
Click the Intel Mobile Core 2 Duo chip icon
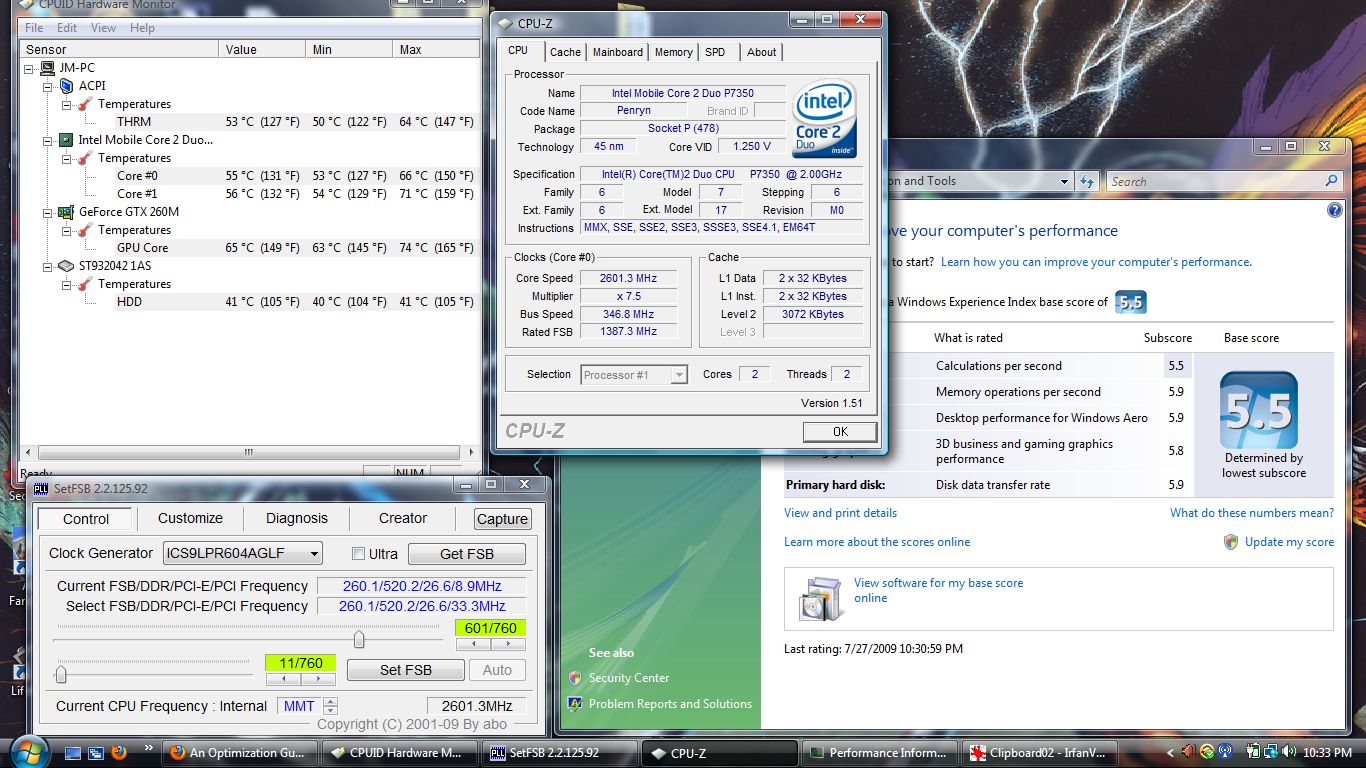(x=66, y=140)
